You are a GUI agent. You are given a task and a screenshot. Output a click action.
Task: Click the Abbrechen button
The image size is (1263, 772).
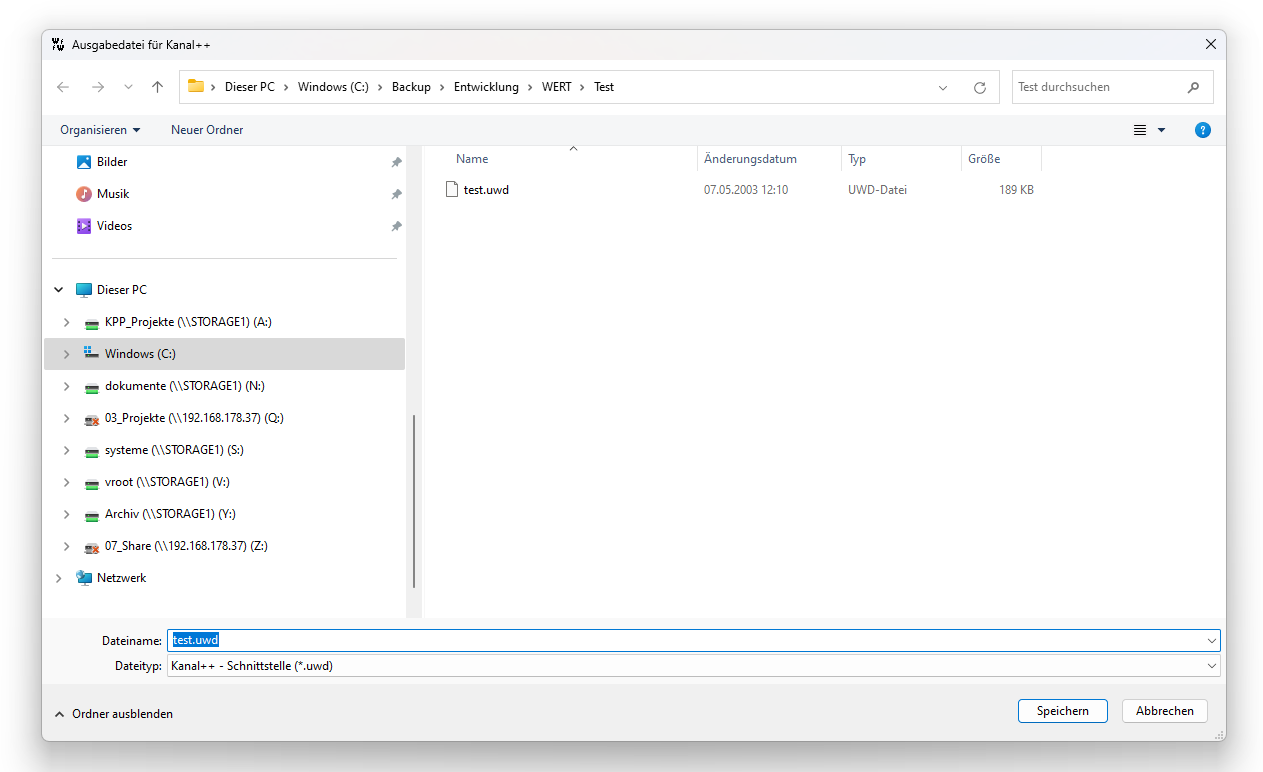point(1164,711)
